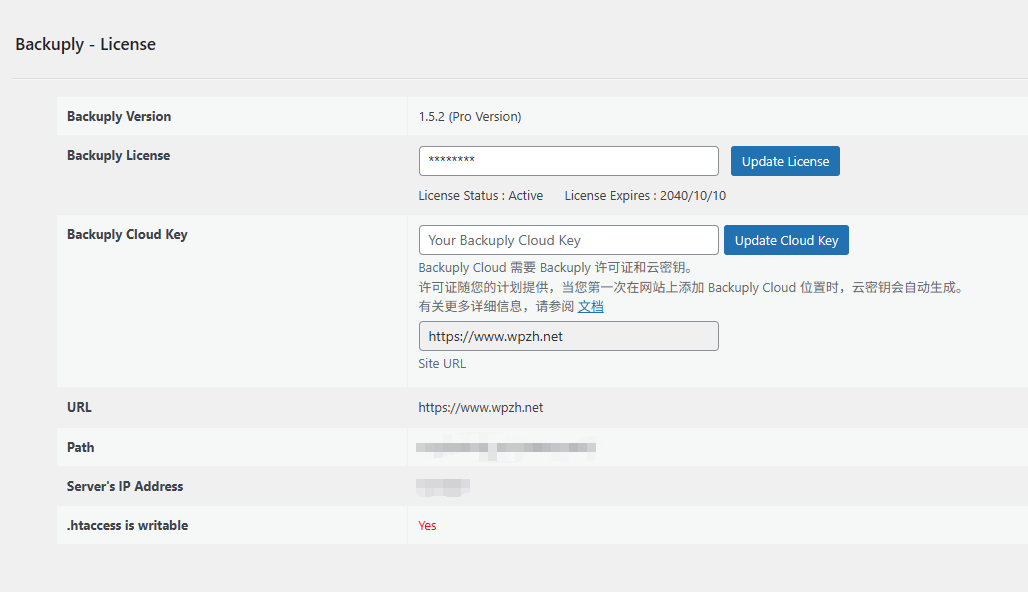Click the Backuply License row label
Viewport: 1028px width, 592px height.
click(117, 155)
